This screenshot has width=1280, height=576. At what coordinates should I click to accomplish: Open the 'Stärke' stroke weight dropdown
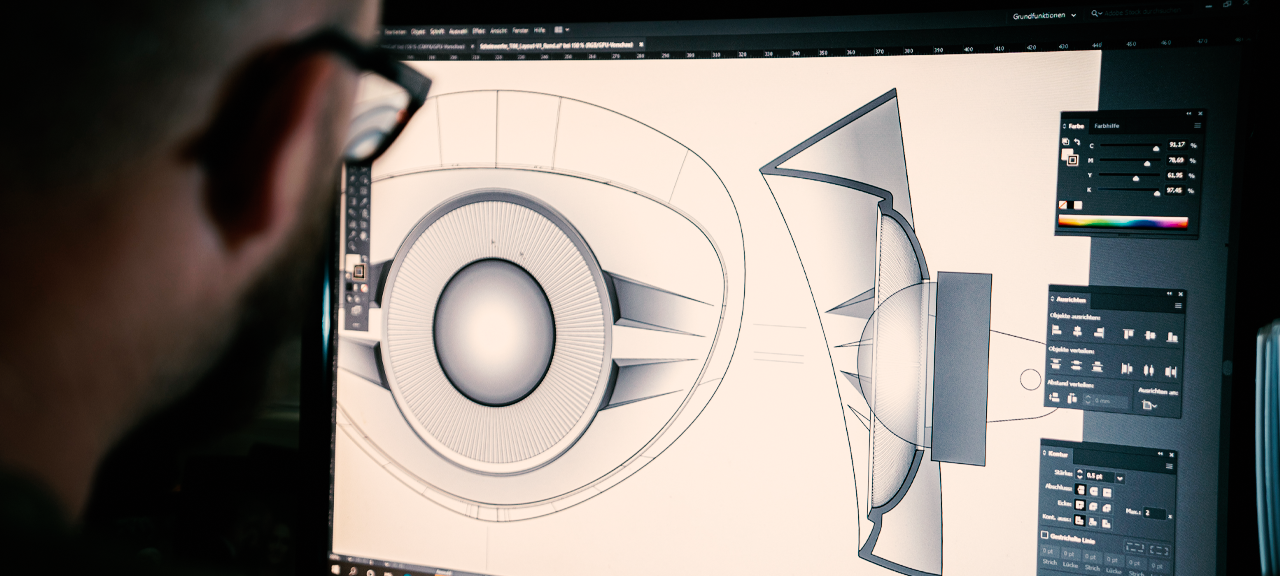click(x=1120, y=478)
